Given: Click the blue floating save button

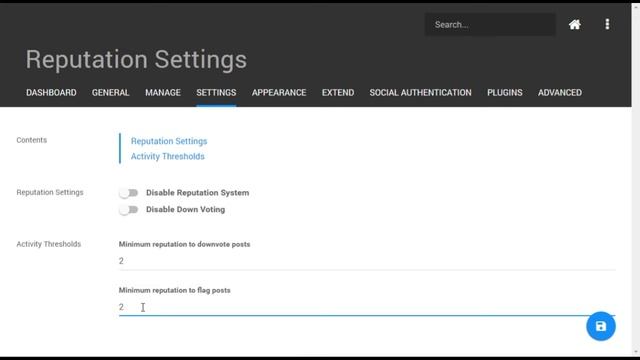Looking at the screenshot, I should (601, 326).
